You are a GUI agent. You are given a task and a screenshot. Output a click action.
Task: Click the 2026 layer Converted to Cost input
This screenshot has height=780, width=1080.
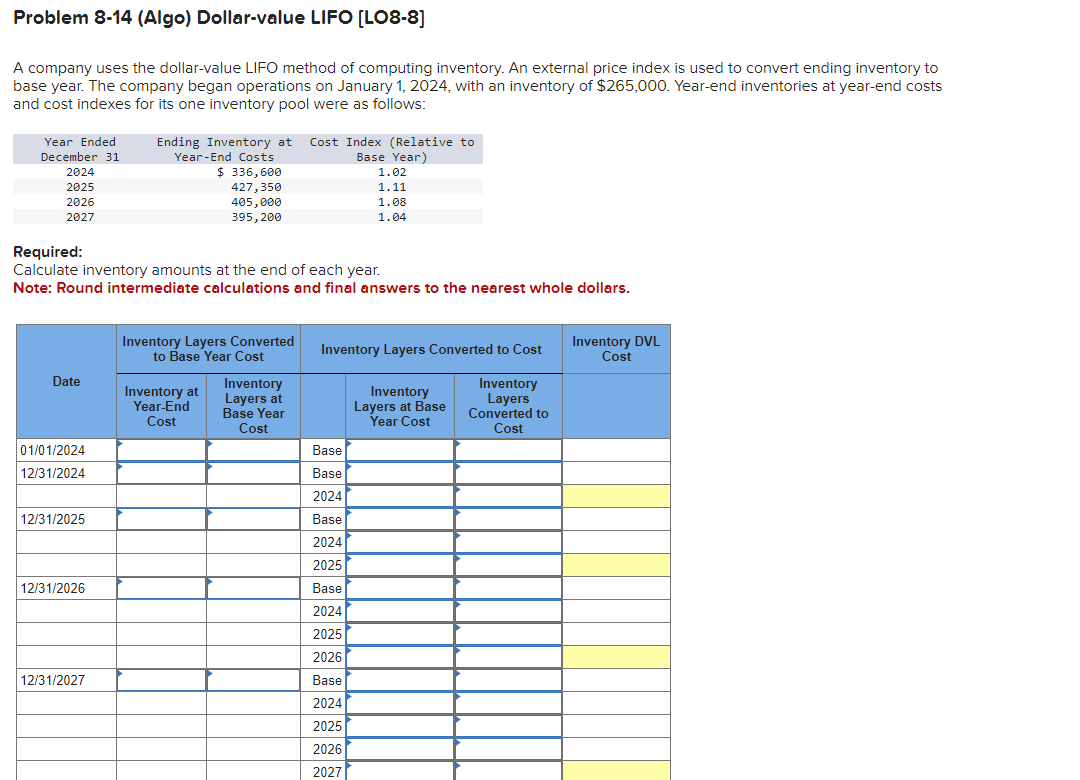[x=508, y=657]
